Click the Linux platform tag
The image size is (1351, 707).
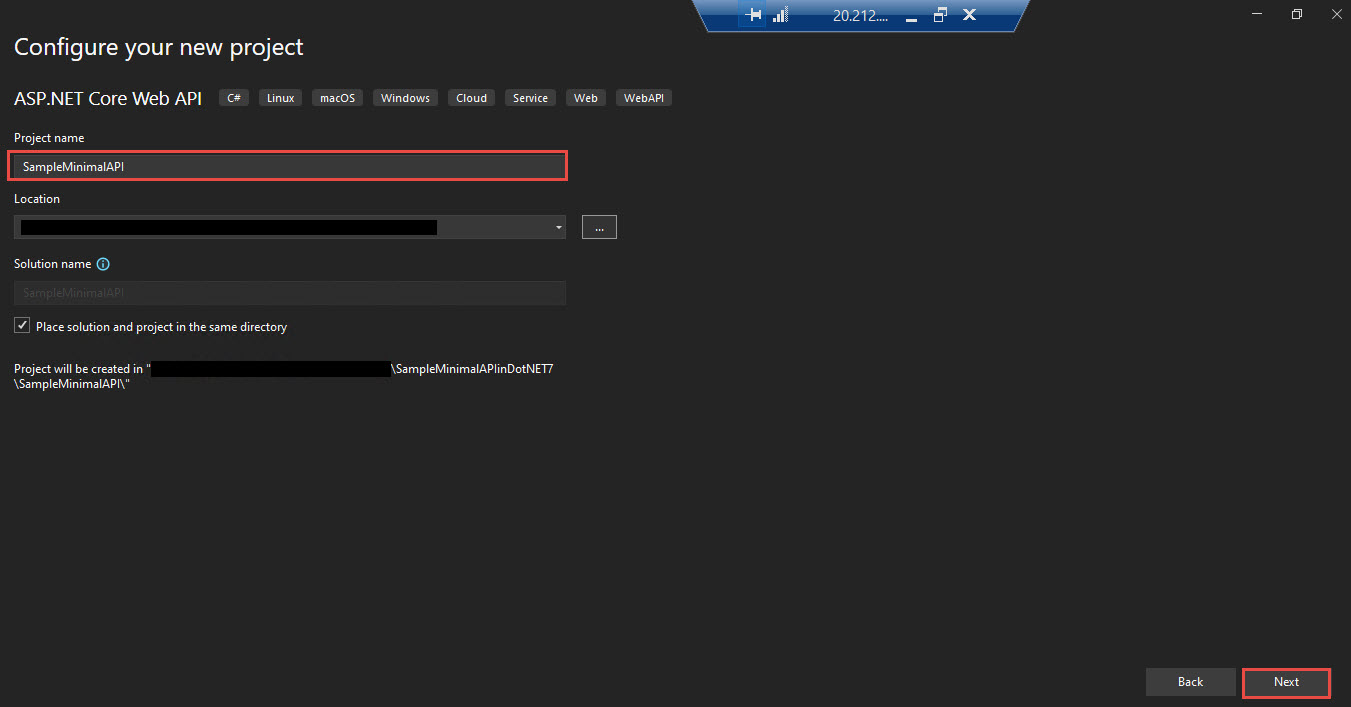point(280,97)
